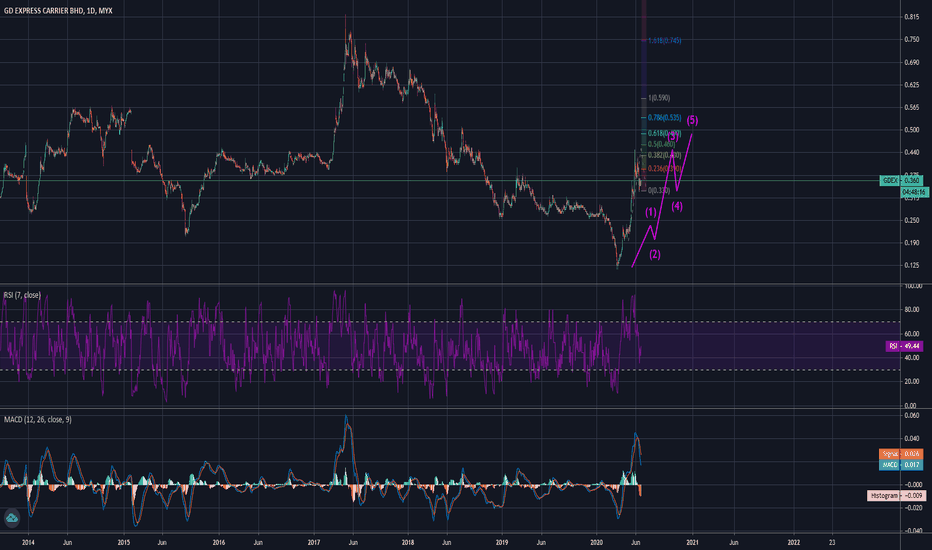Click the 2018 time axis label
This screenshot has height=550, width=932.
tap(408, 542)
